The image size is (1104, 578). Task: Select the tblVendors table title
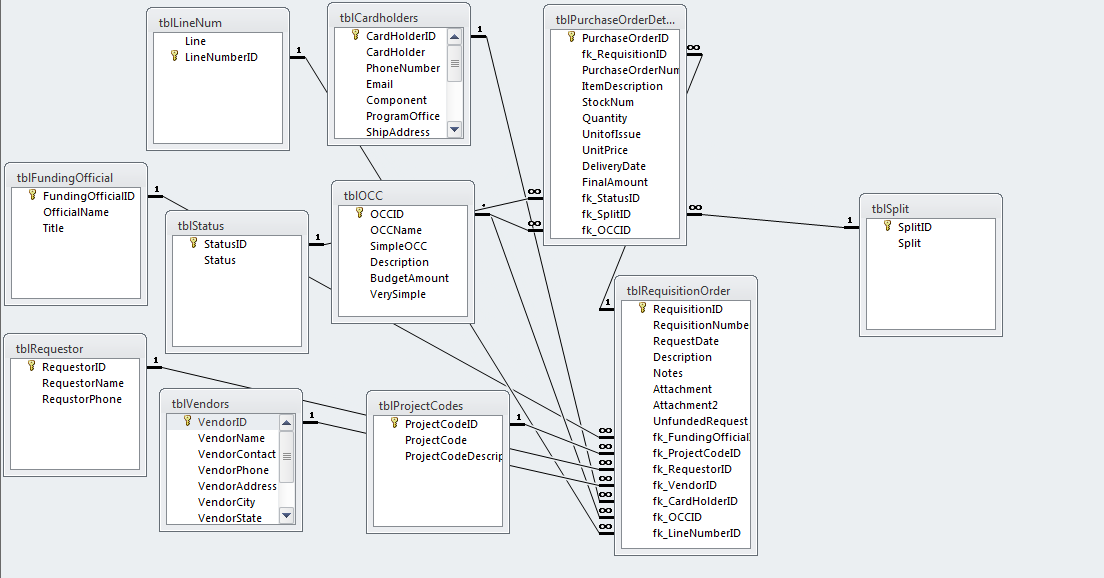[x=201, y=404]
